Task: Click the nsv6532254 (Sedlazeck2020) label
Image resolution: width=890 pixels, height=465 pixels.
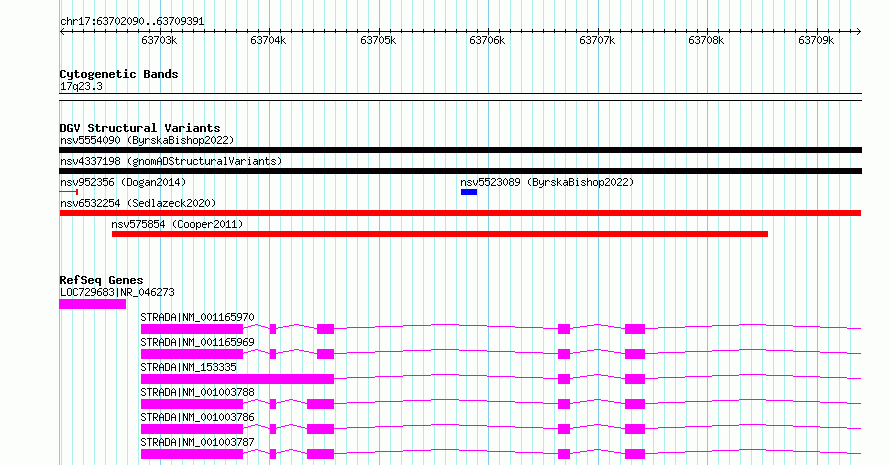Action: point(138,203)
